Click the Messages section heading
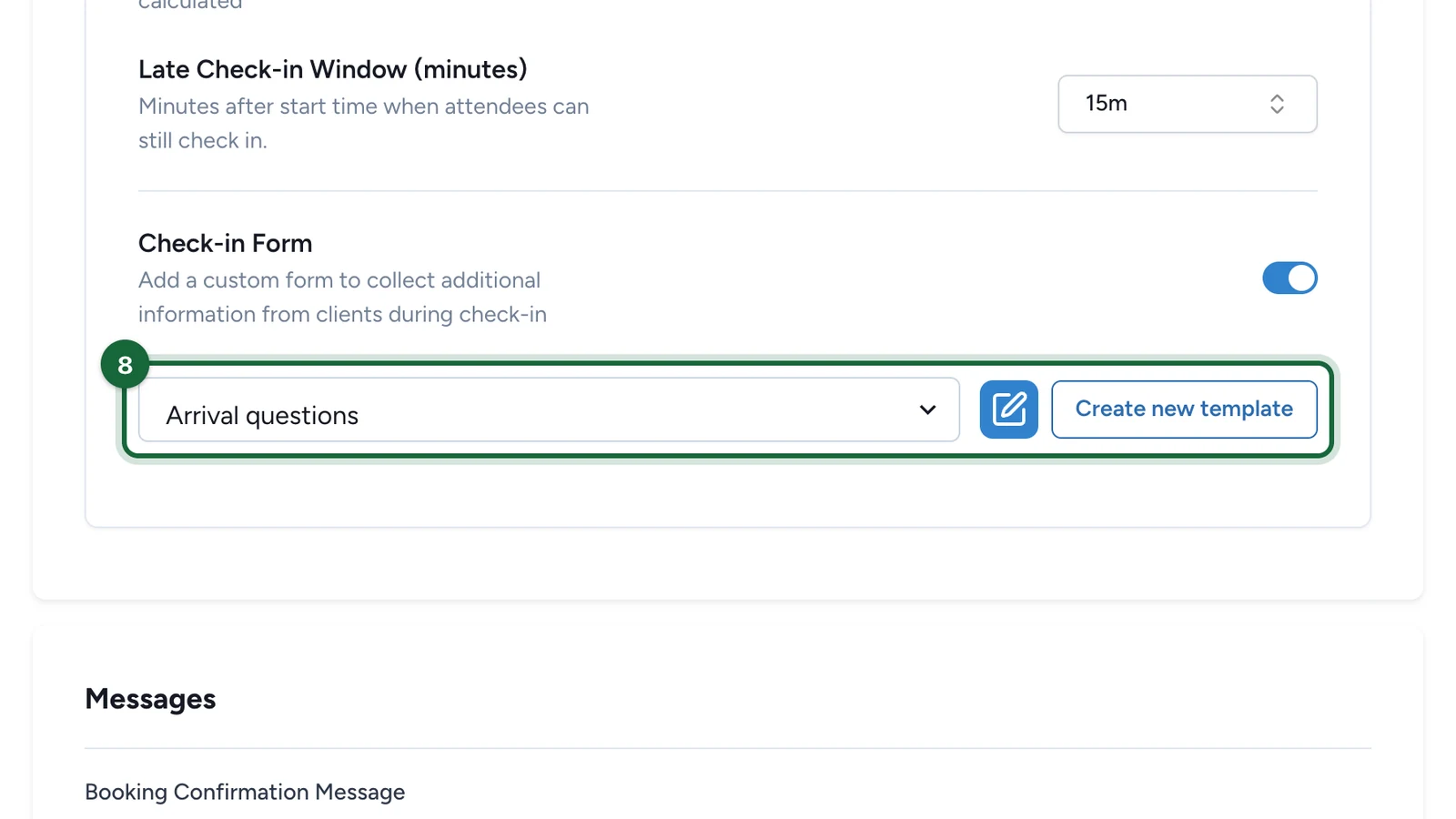 150,699
